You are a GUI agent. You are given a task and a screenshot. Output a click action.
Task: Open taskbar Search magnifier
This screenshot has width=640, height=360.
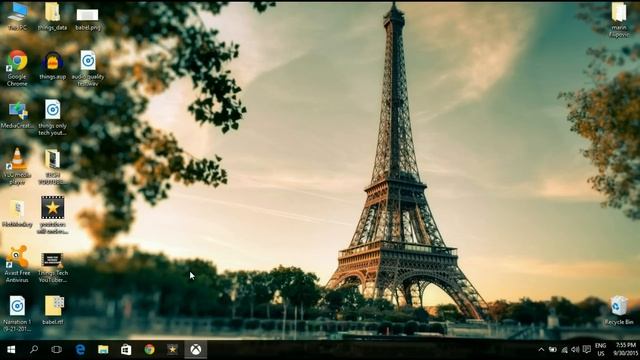[34, 349]
